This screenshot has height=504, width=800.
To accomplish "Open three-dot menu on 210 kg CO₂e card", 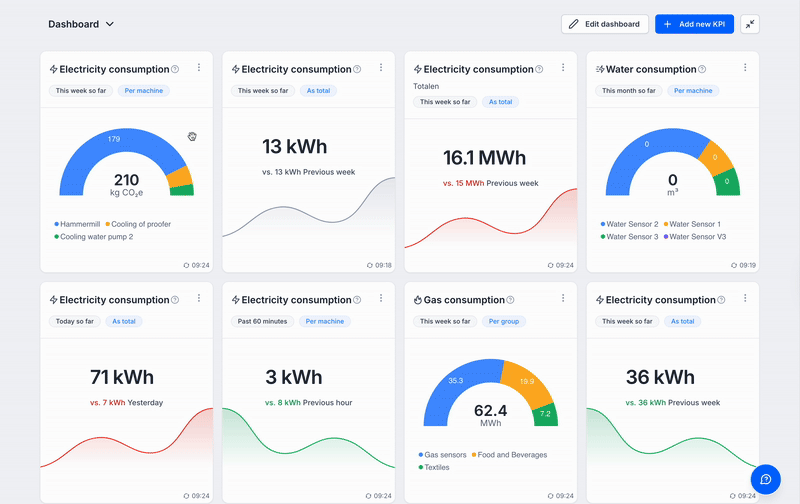I will click(x=199, y=67).
